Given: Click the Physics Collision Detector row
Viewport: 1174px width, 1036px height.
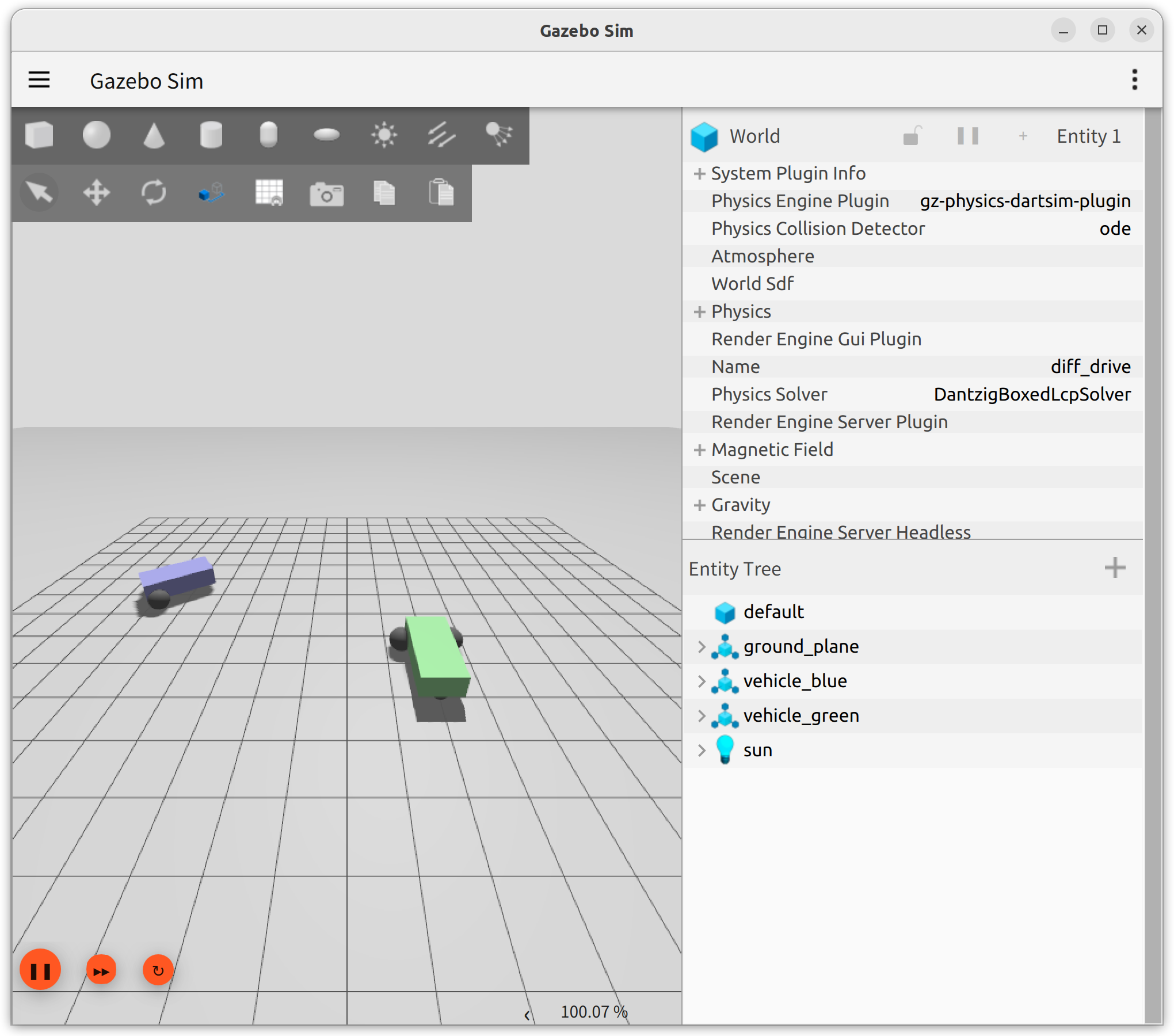Looking at the screenshot, I should (x=913, y=228).
